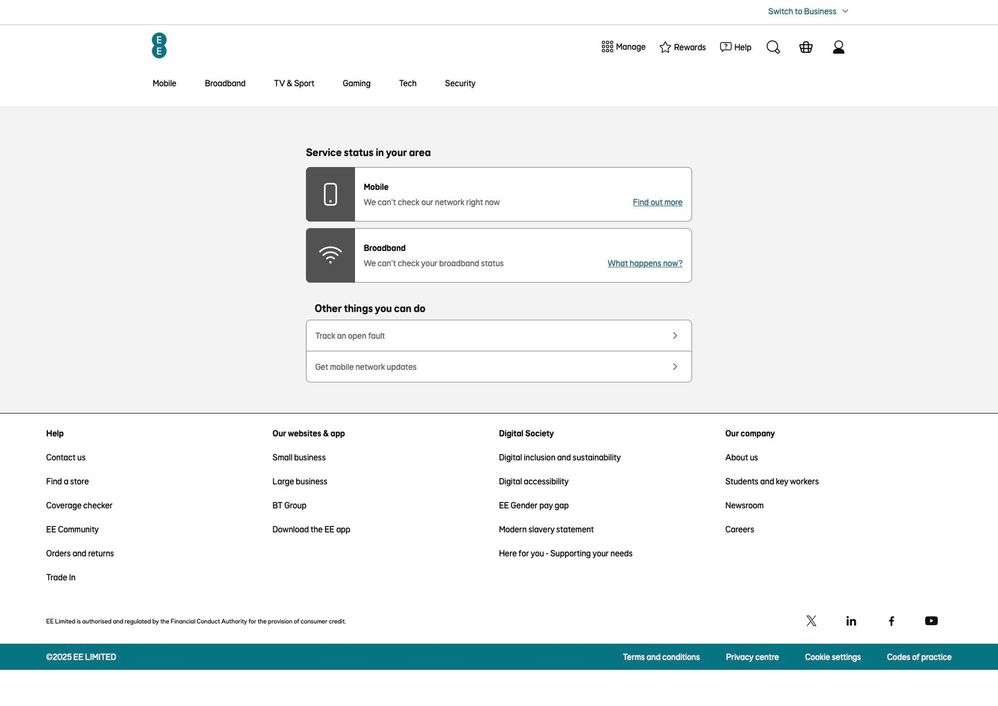Visit EE's YouTube channel
Image resolution: width=998 pixels, height=706 pixels.
click(931, 621)
